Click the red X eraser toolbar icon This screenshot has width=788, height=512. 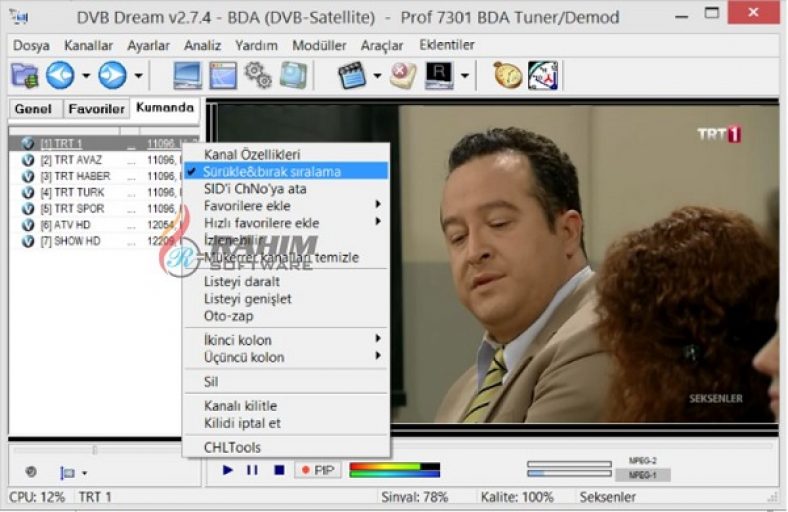click(403, 75)
